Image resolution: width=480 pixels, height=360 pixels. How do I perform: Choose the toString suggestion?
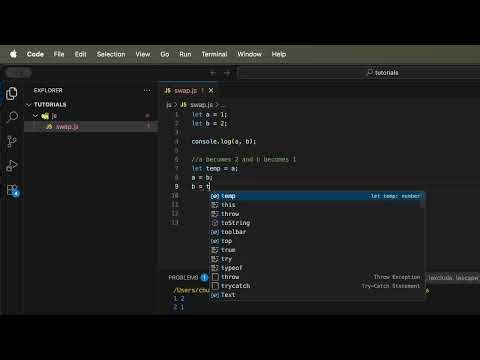click(316, 223)
